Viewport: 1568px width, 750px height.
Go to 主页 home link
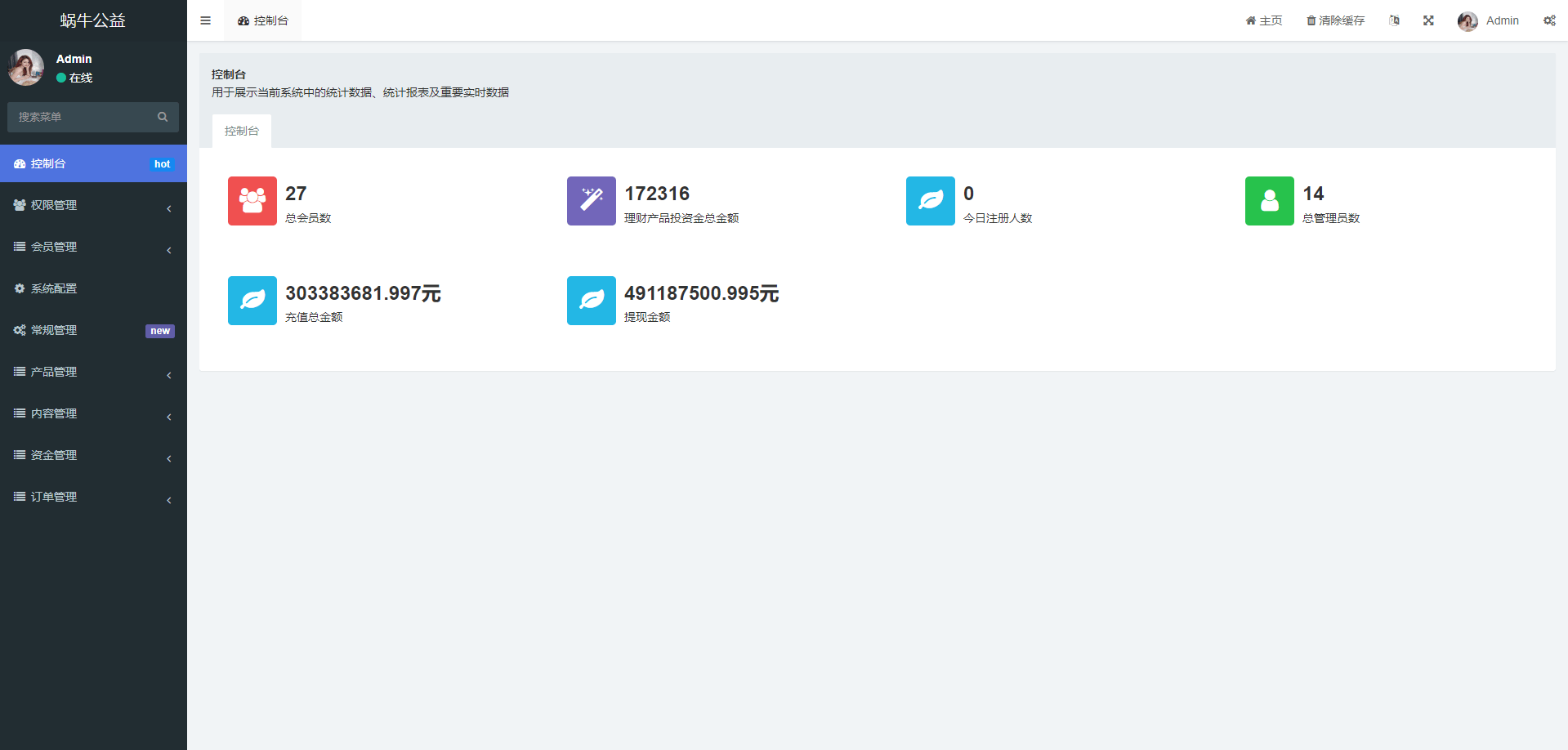tap(1264, 20)
